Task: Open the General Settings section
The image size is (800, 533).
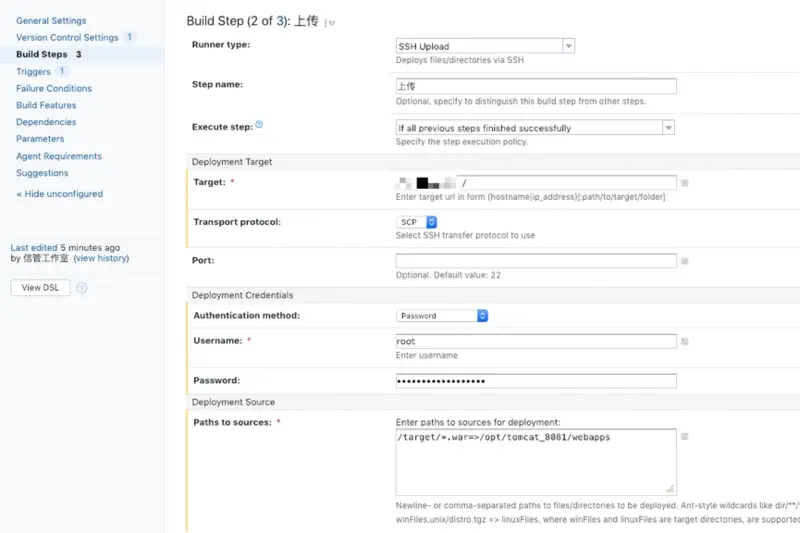Action: (51, 20)
